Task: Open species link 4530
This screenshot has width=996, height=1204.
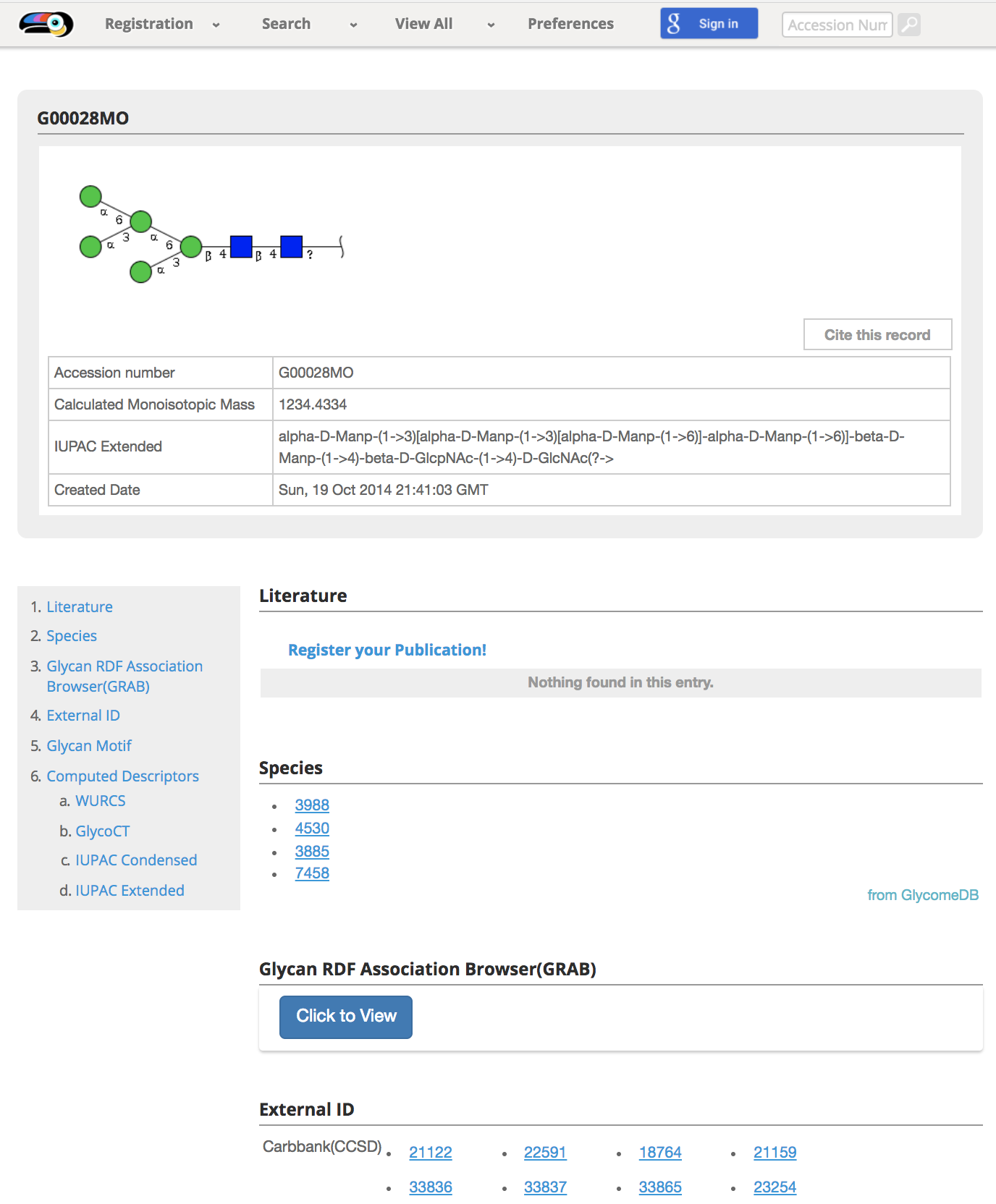Action: coord(312,828)
